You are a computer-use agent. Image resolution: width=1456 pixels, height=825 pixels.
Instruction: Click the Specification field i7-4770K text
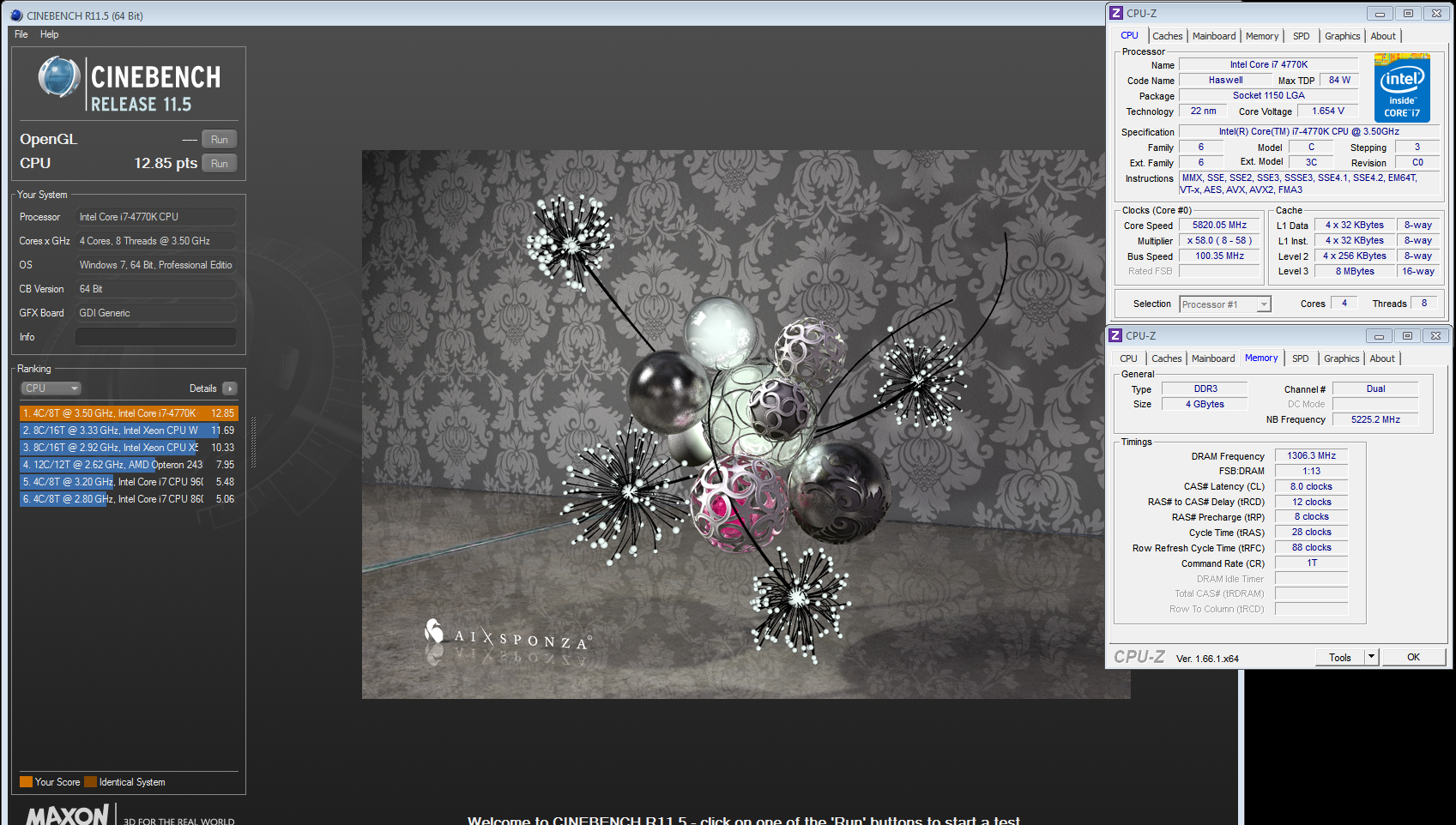pyautogui.click(x=1308, y=131)
